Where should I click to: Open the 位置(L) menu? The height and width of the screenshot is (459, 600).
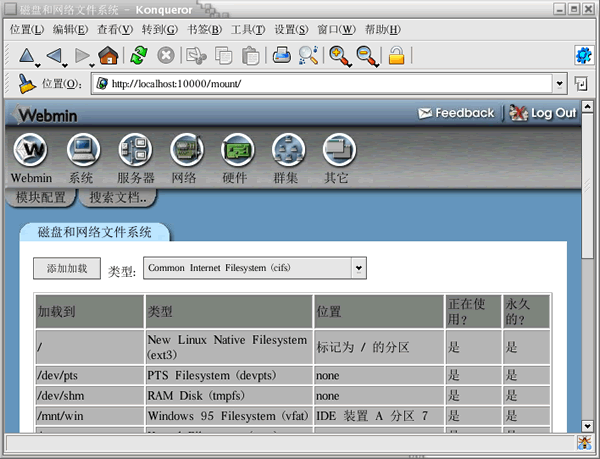tap(27, 29)
